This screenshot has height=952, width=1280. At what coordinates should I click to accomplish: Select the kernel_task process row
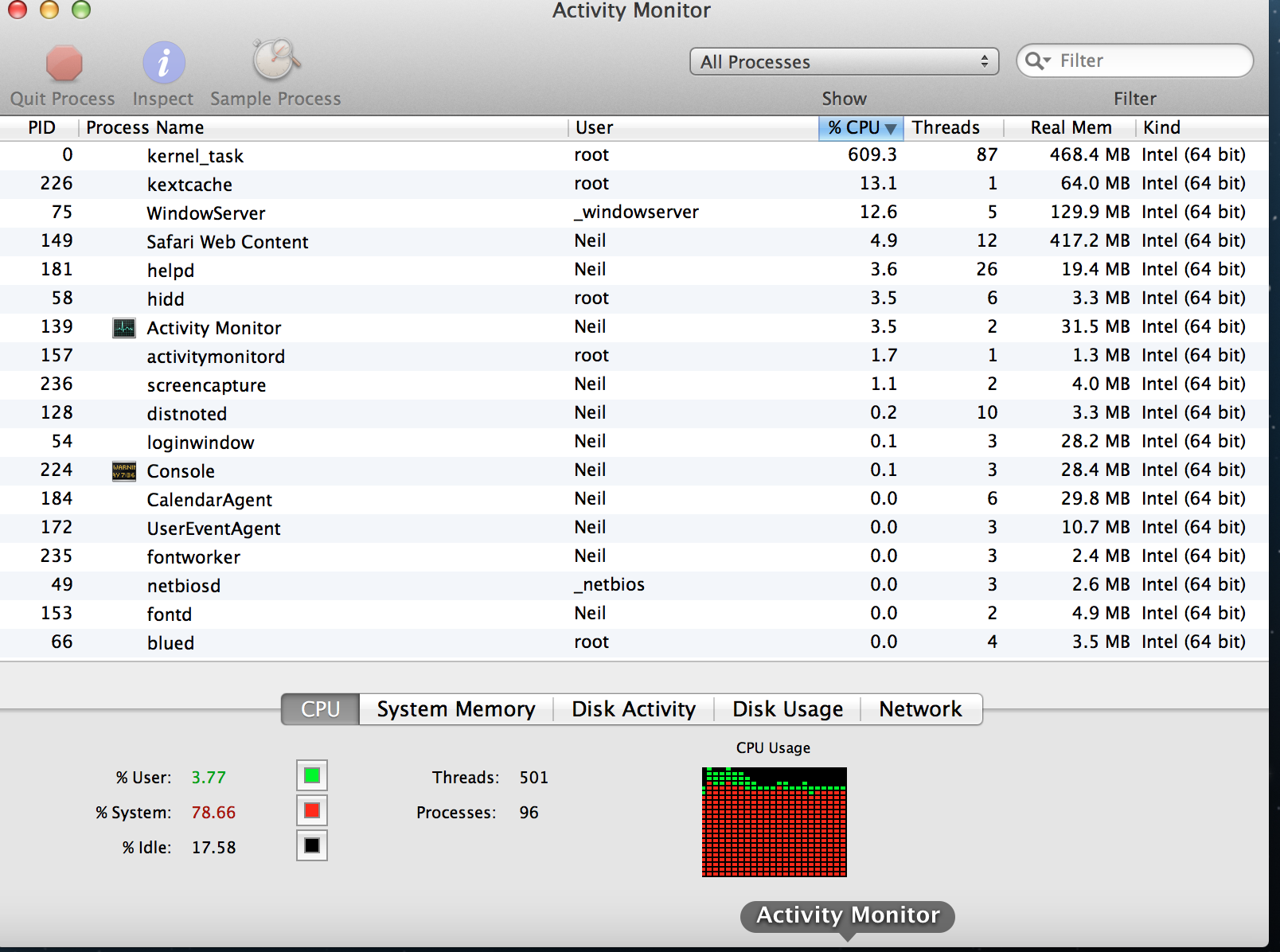pyautogui.click(x=634, y=155)
